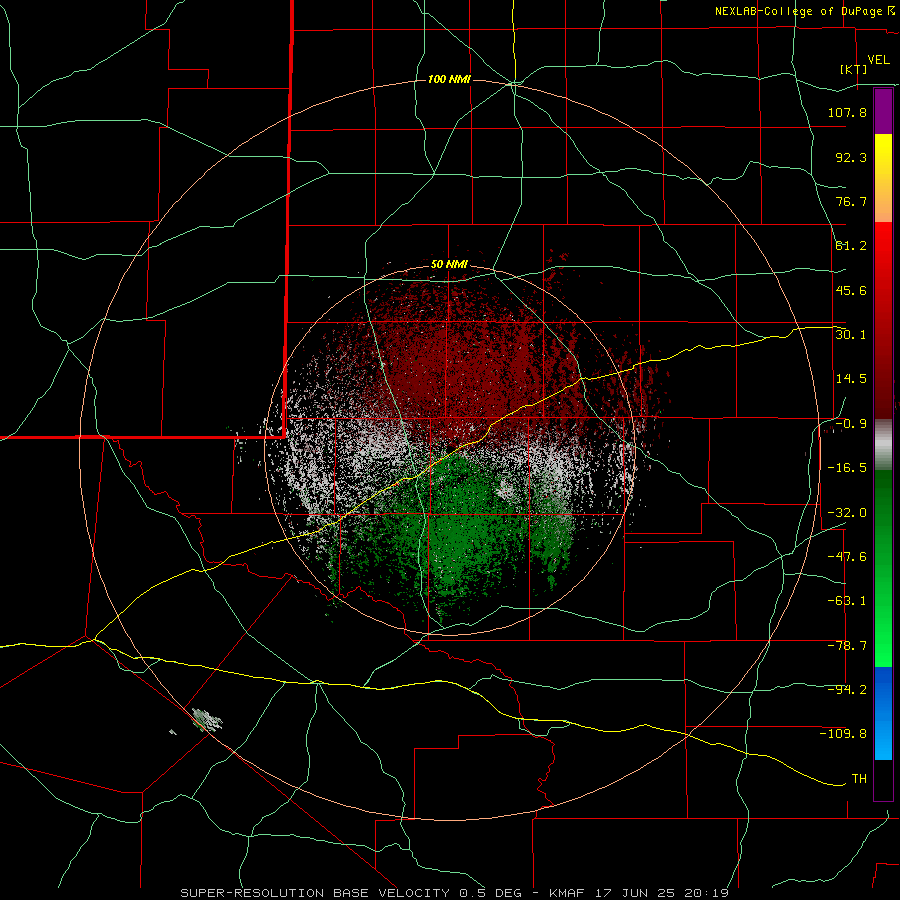Click the -109.8 velocity scale value

[843, 734]
